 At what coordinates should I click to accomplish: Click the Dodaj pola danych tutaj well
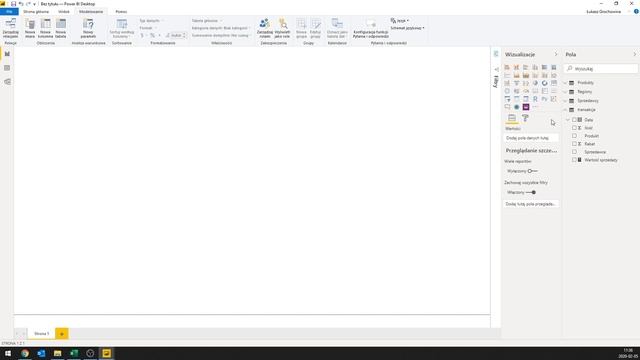[x=531, y=138]
